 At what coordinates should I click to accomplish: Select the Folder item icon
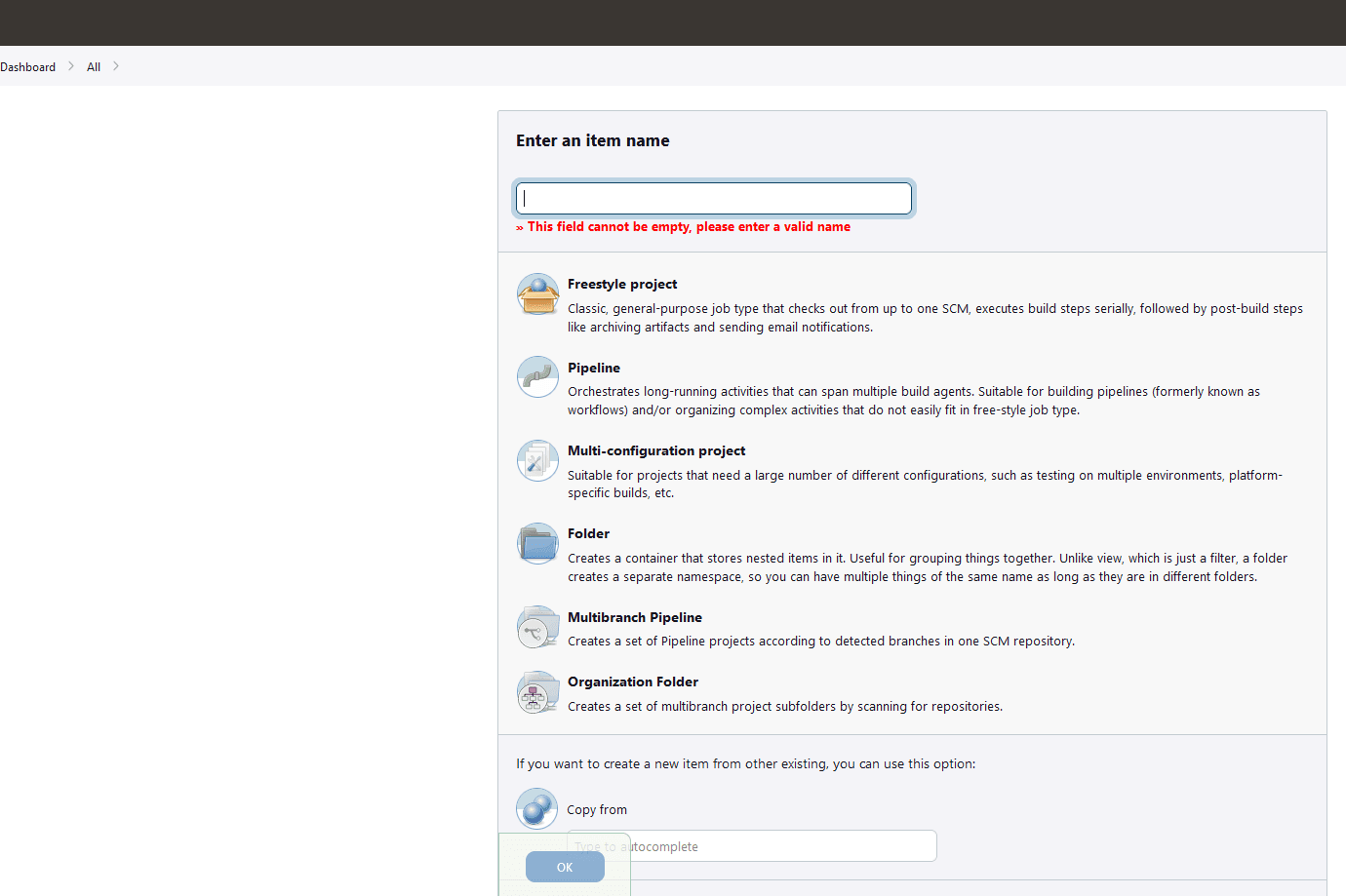click(537, 543)
